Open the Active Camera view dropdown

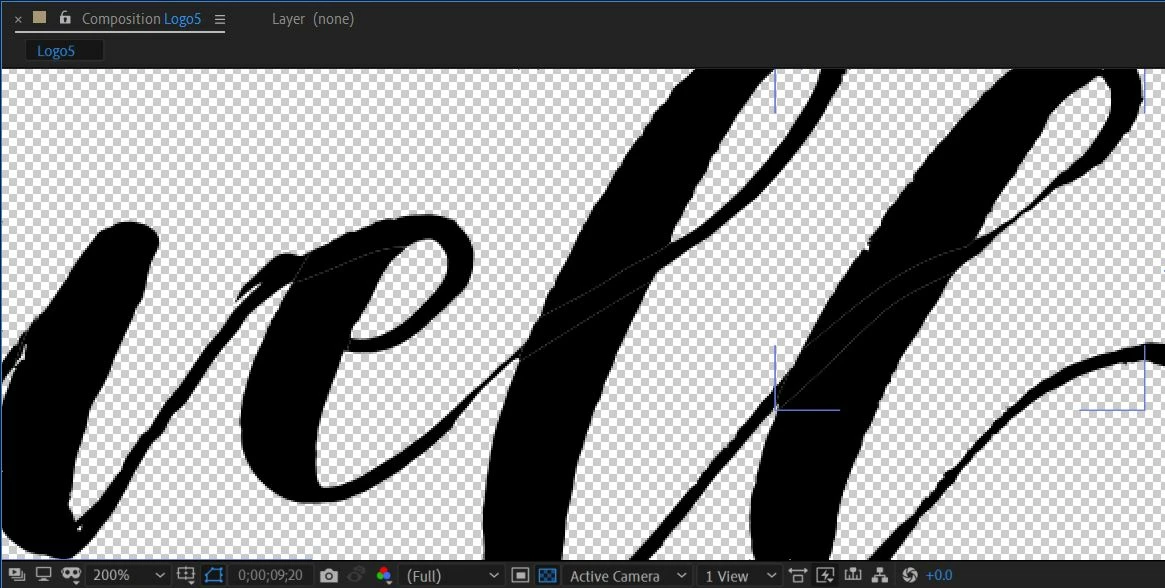pos(627,576)
